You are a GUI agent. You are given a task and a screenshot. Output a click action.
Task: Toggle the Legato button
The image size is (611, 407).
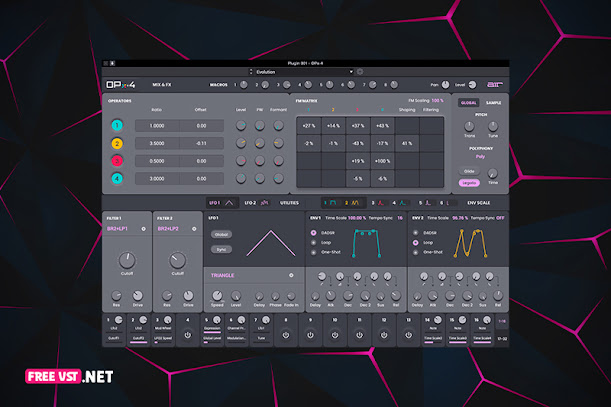tap(469, 183)
